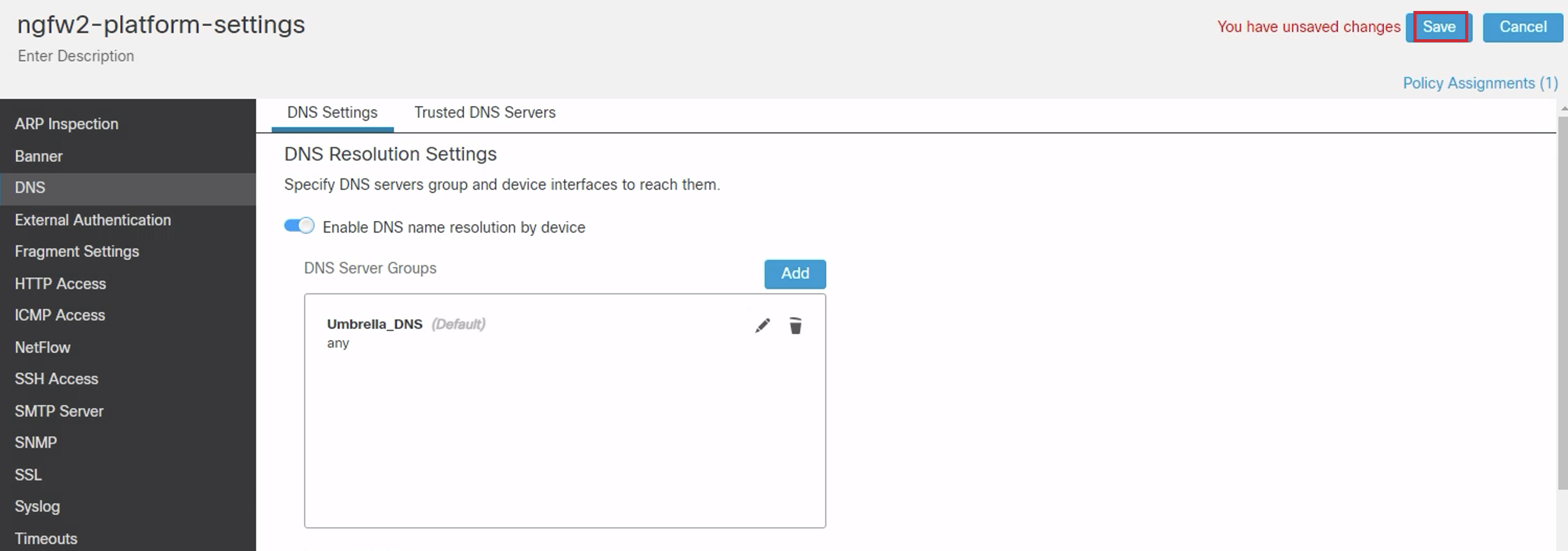Open HTTP Access settings
1568x551 pixels.
[x=128, y=283]
